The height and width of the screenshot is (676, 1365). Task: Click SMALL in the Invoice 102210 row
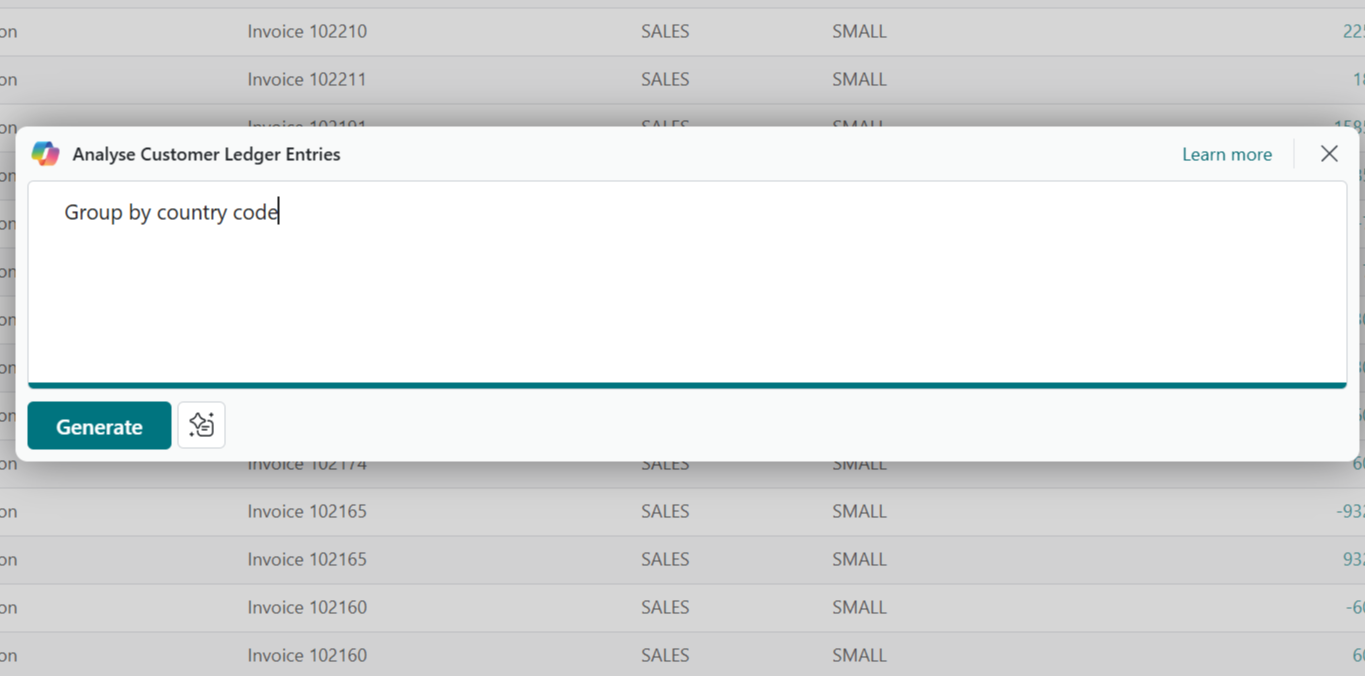point(859,32)
